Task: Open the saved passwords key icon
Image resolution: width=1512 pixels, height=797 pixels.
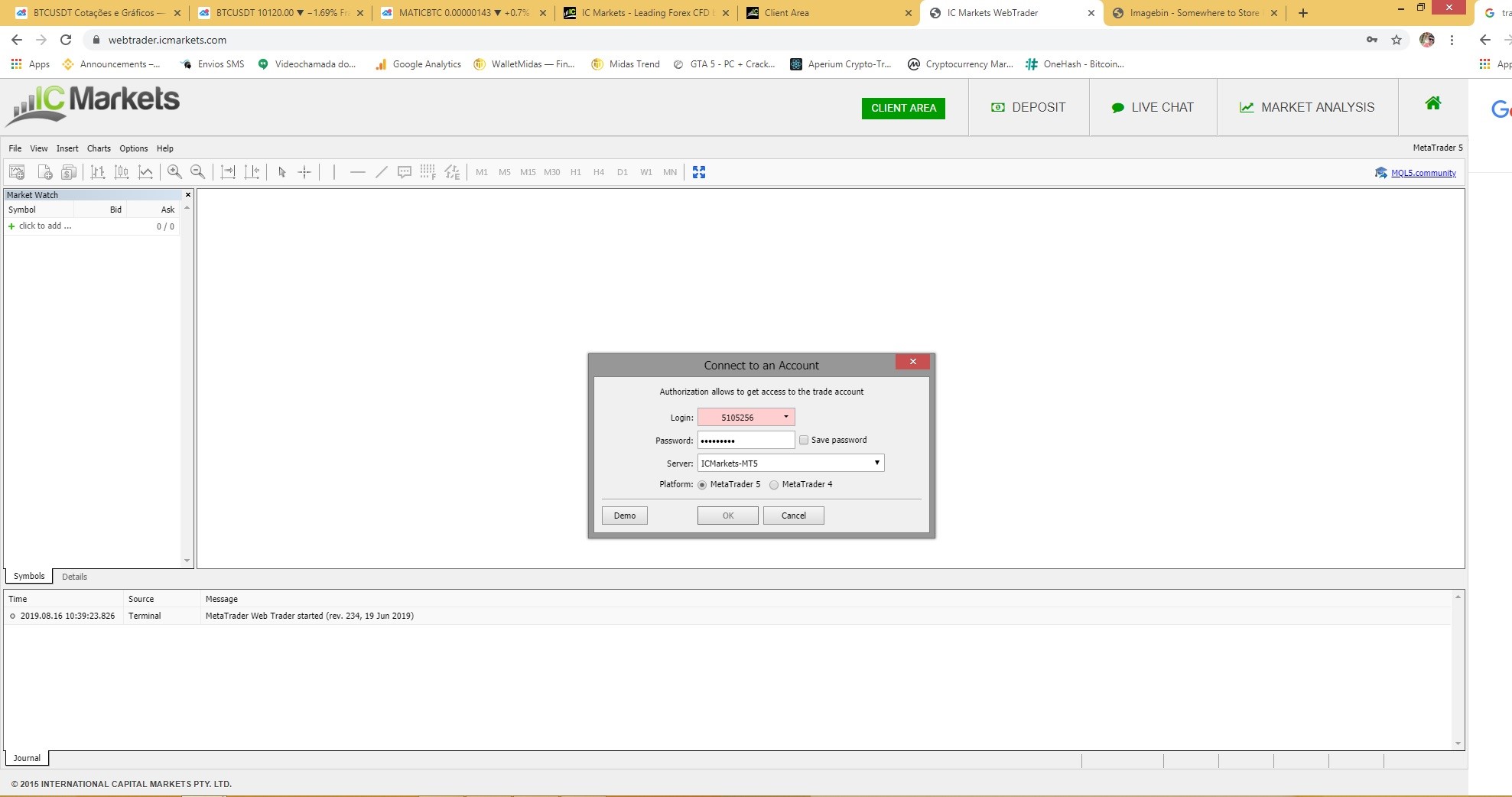Action: pos(1372,40)
